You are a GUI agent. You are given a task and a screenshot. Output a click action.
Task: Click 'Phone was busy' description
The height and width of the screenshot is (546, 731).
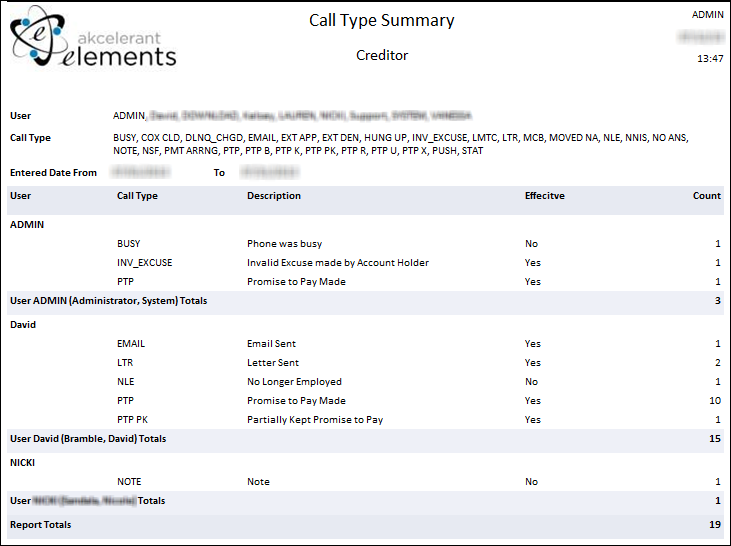[x=284, y=243]
